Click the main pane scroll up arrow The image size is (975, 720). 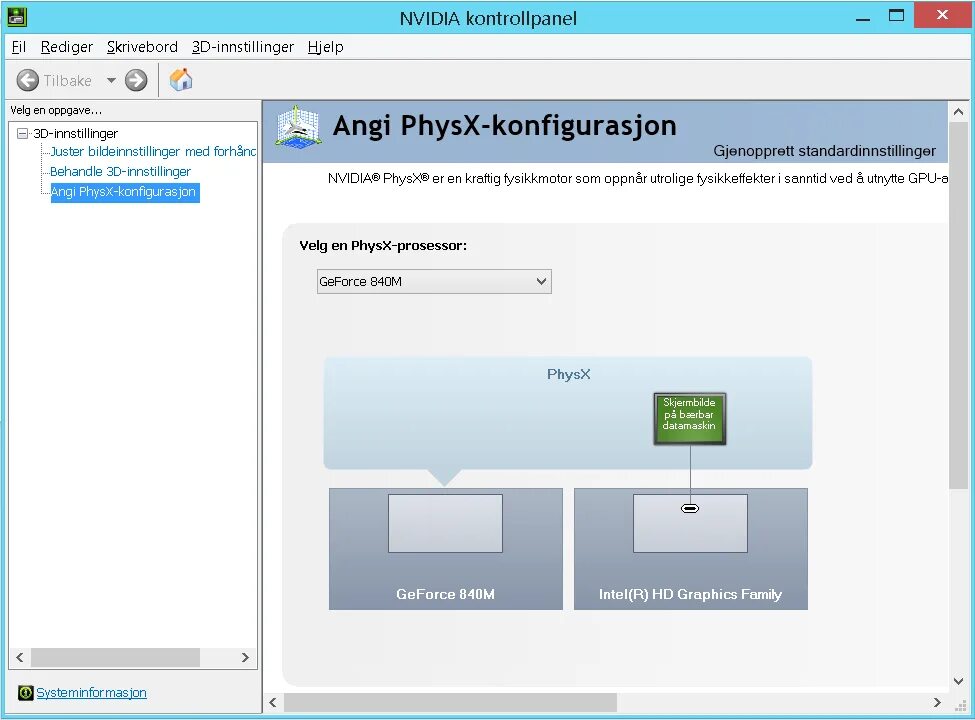958,112
